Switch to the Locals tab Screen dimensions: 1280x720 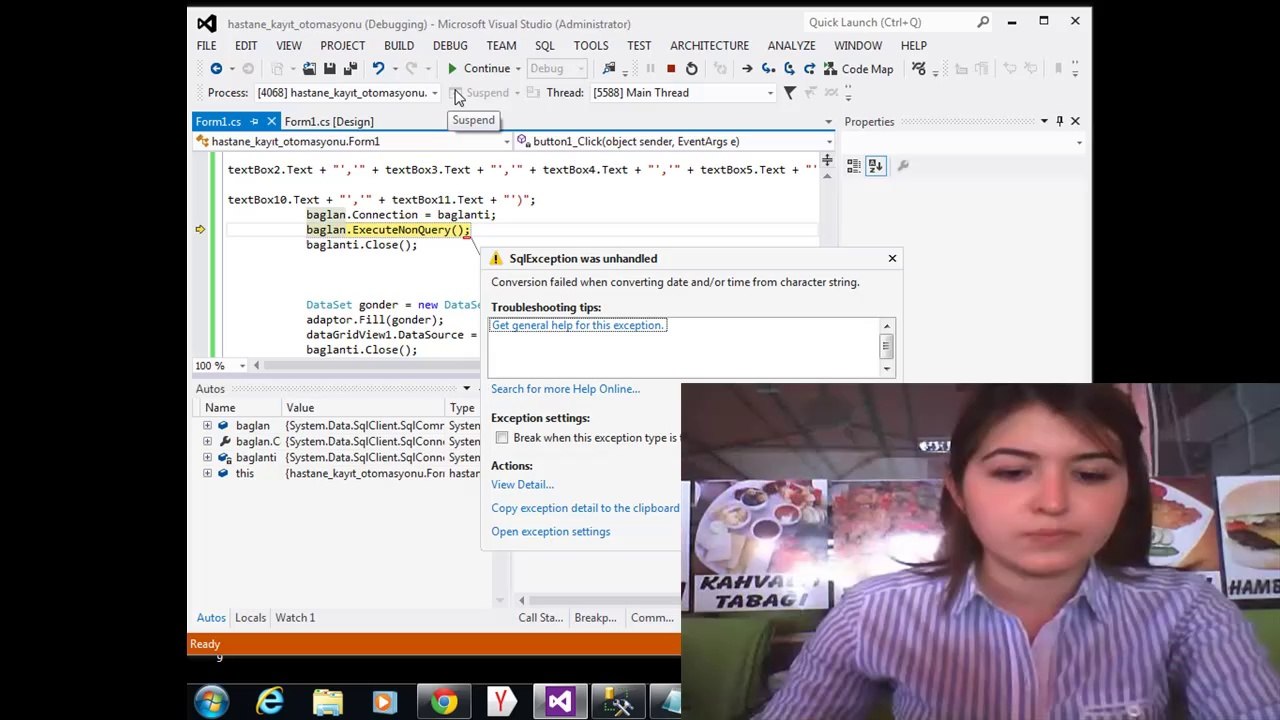[250, 618]
